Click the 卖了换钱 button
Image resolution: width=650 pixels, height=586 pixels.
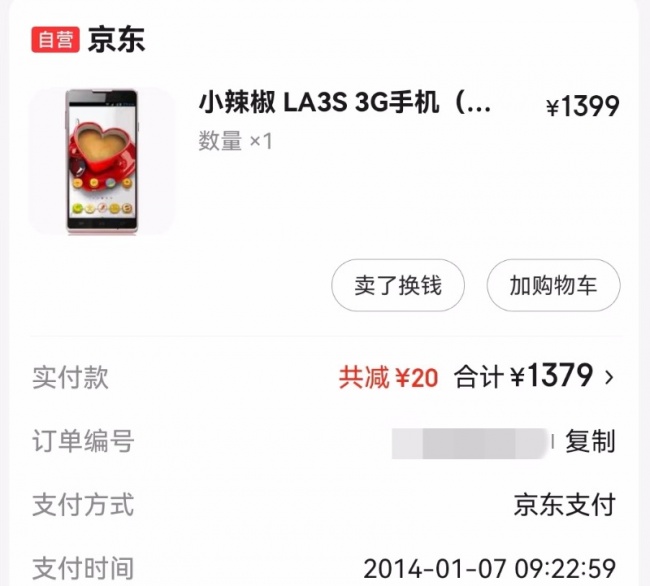pos(398,285)
